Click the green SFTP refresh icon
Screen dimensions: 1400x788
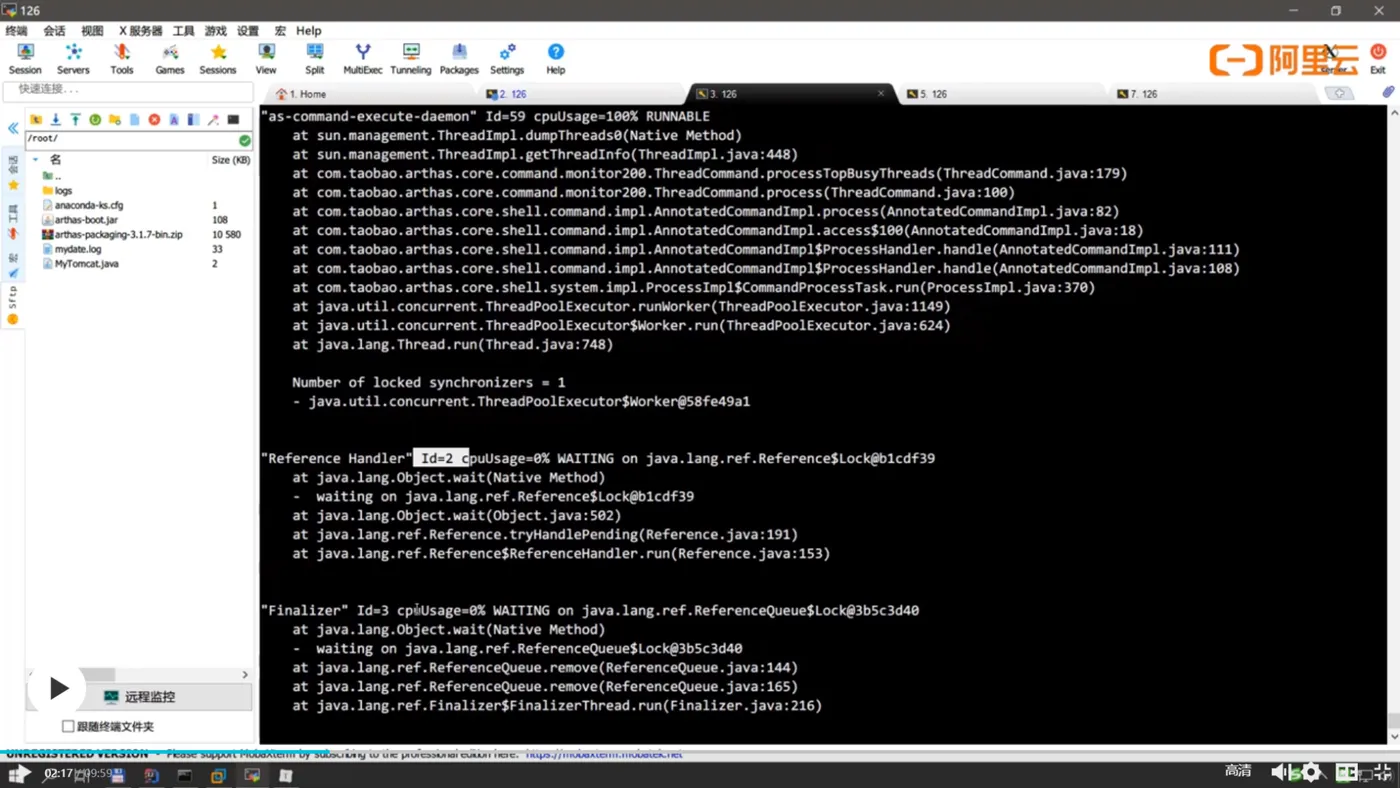point(95,120)
